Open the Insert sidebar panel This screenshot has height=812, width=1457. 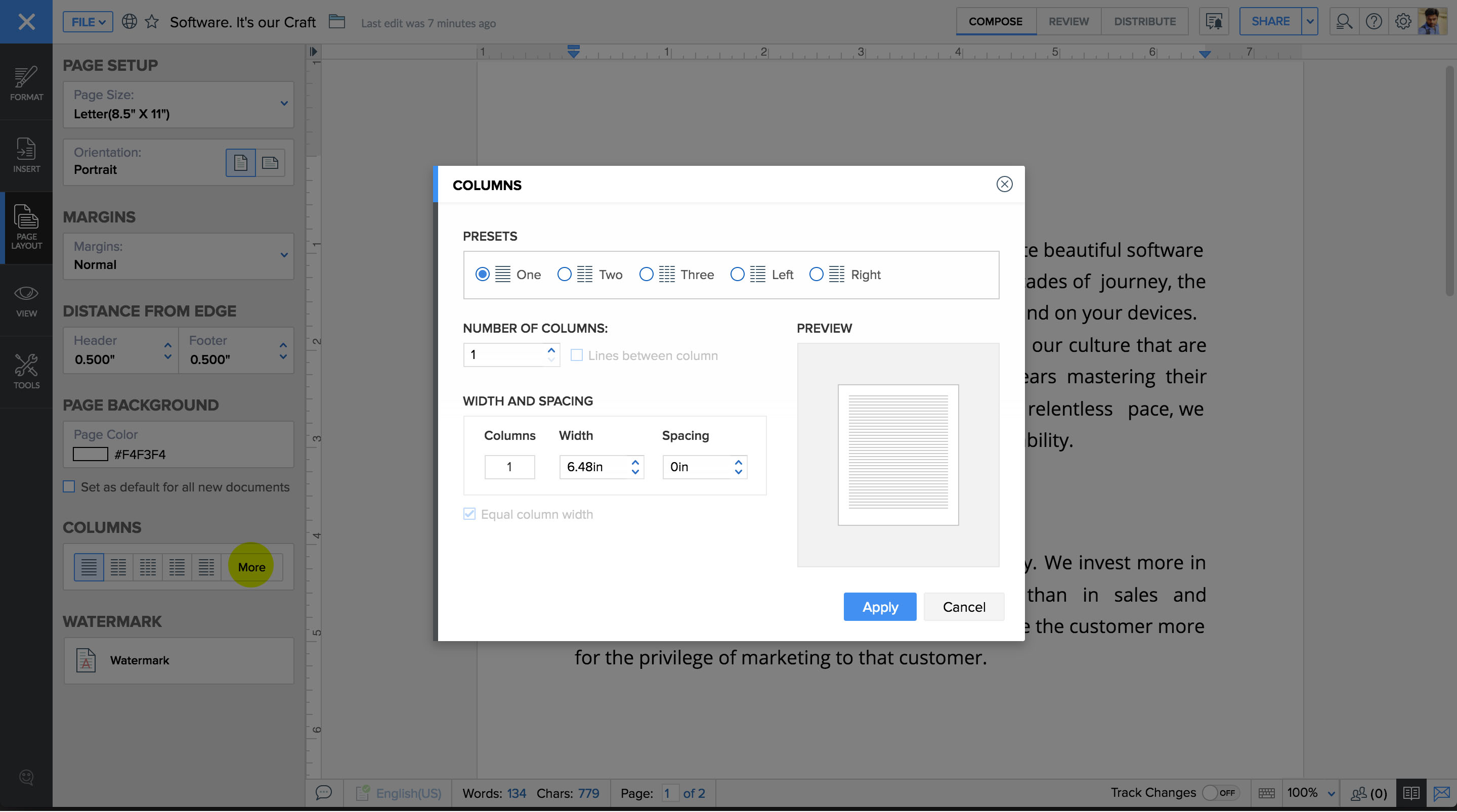click(x=26, y=154)
